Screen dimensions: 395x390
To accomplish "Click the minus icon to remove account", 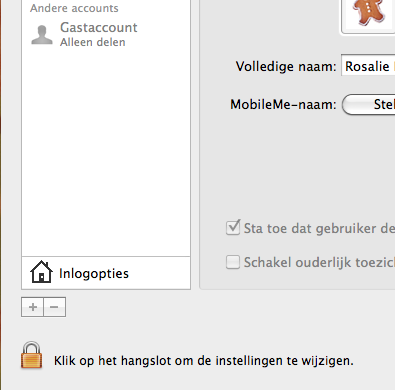I will 54,307.
